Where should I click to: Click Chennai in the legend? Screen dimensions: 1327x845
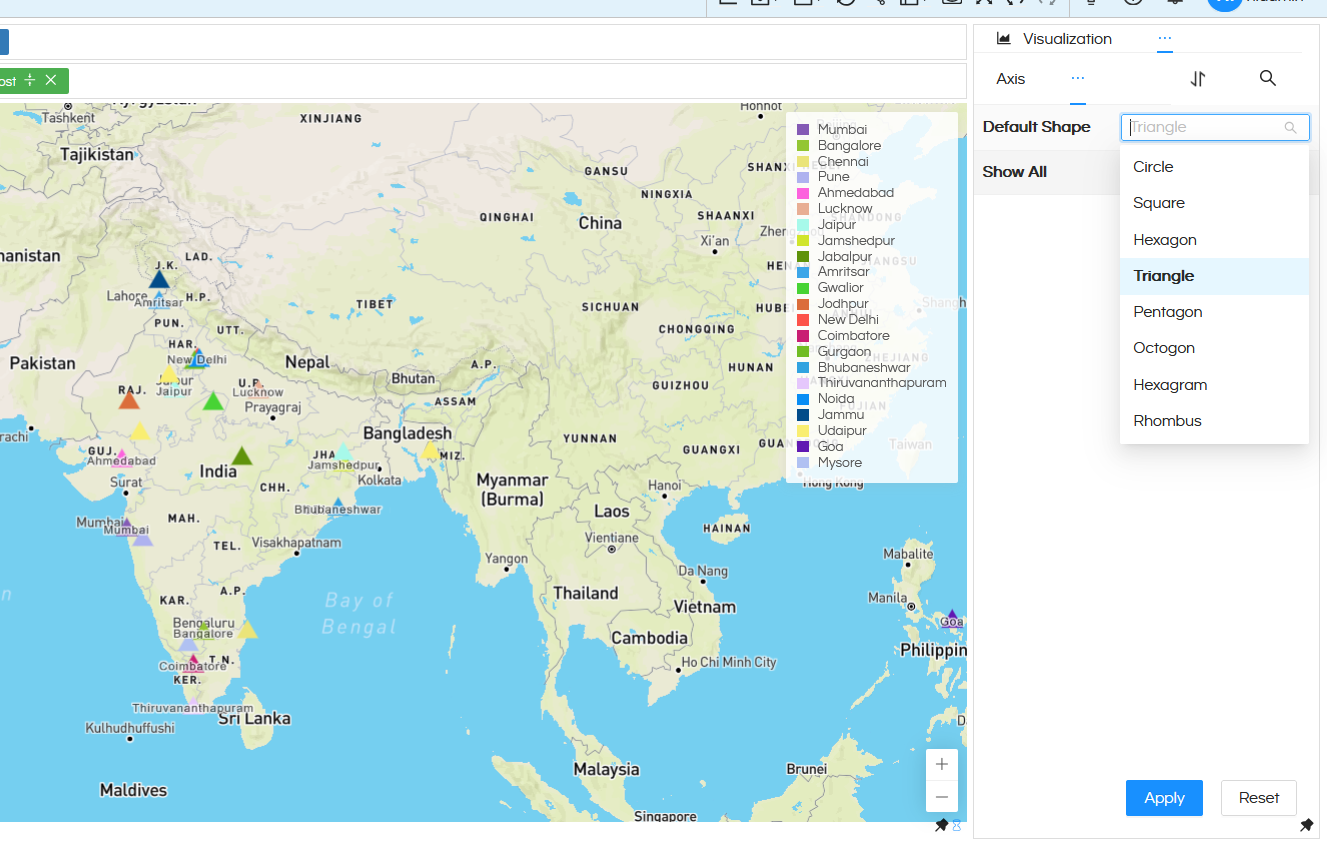(843, 161)
